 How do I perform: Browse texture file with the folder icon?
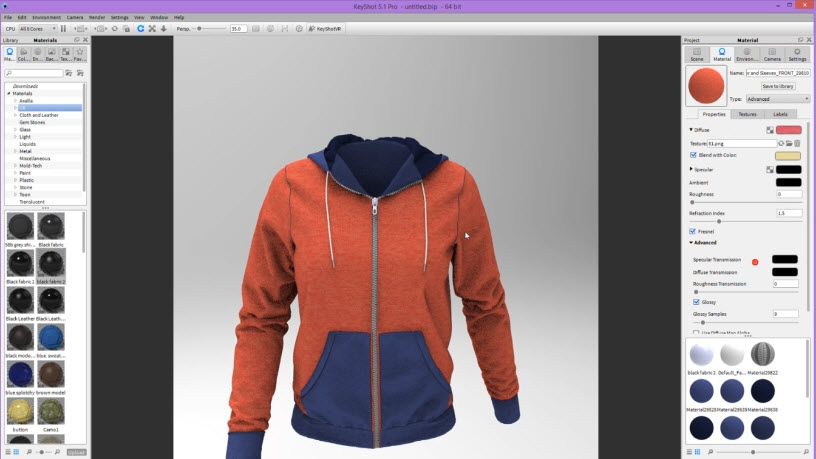click(789, 143)
